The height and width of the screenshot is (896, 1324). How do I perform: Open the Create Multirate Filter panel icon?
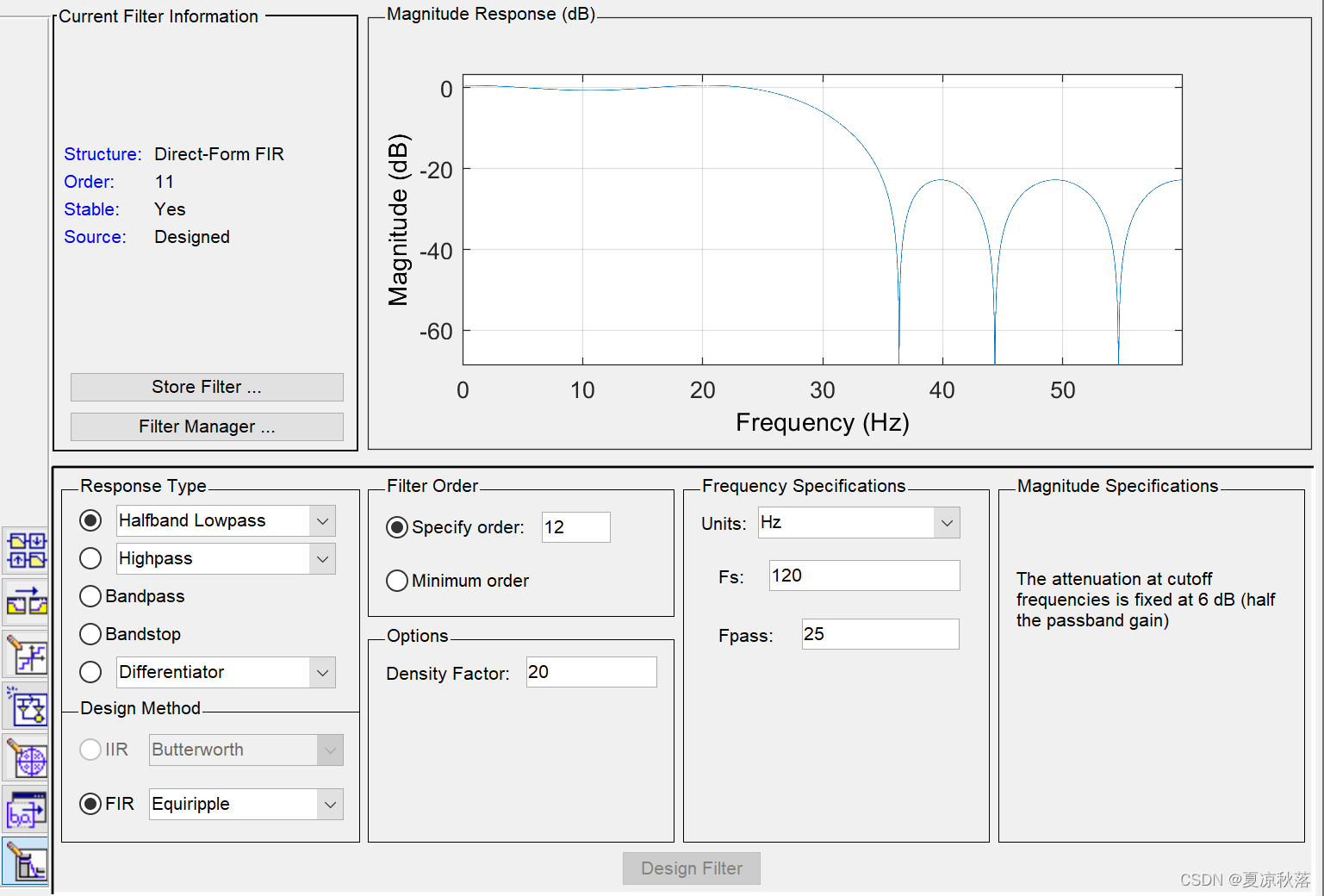(x=26, y=551)
